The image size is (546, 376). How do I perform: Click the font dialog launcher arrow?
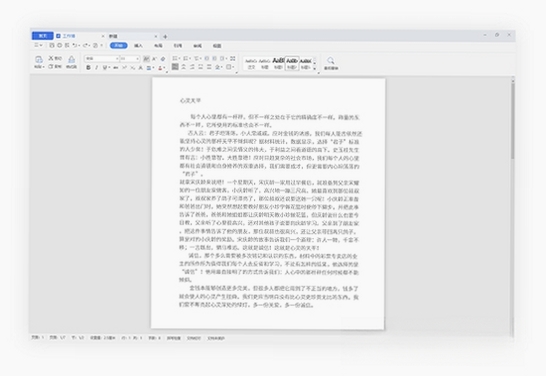(x=167, y=72)
